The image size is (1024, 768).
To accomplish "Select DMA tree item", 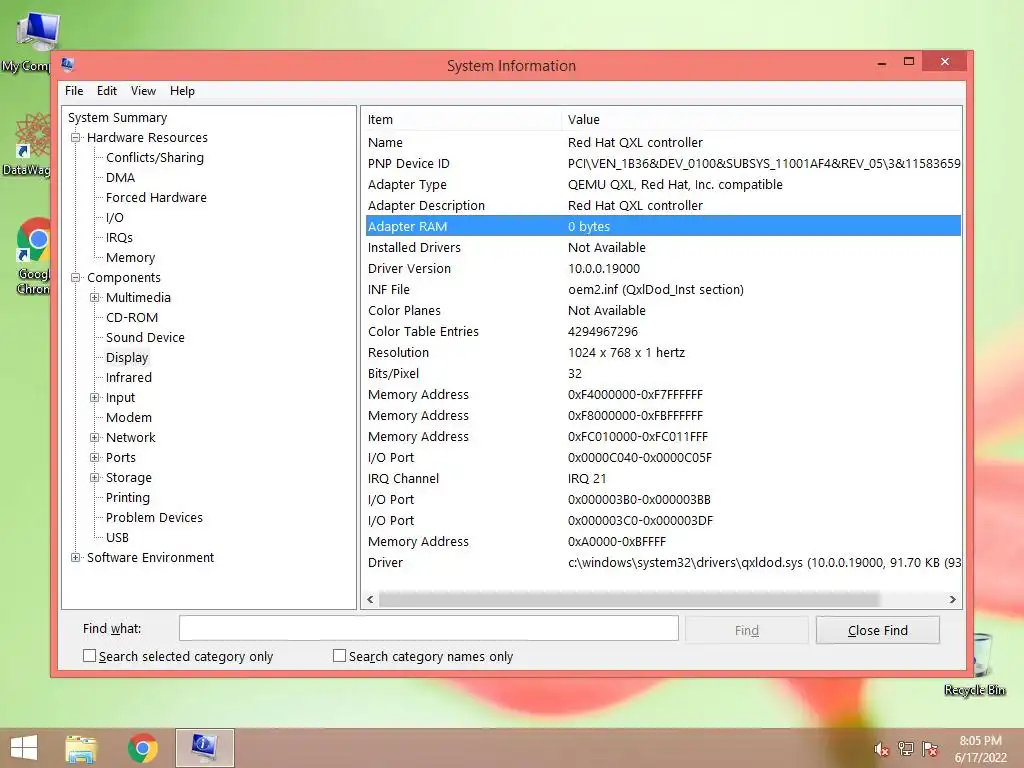I will (120, 178).
